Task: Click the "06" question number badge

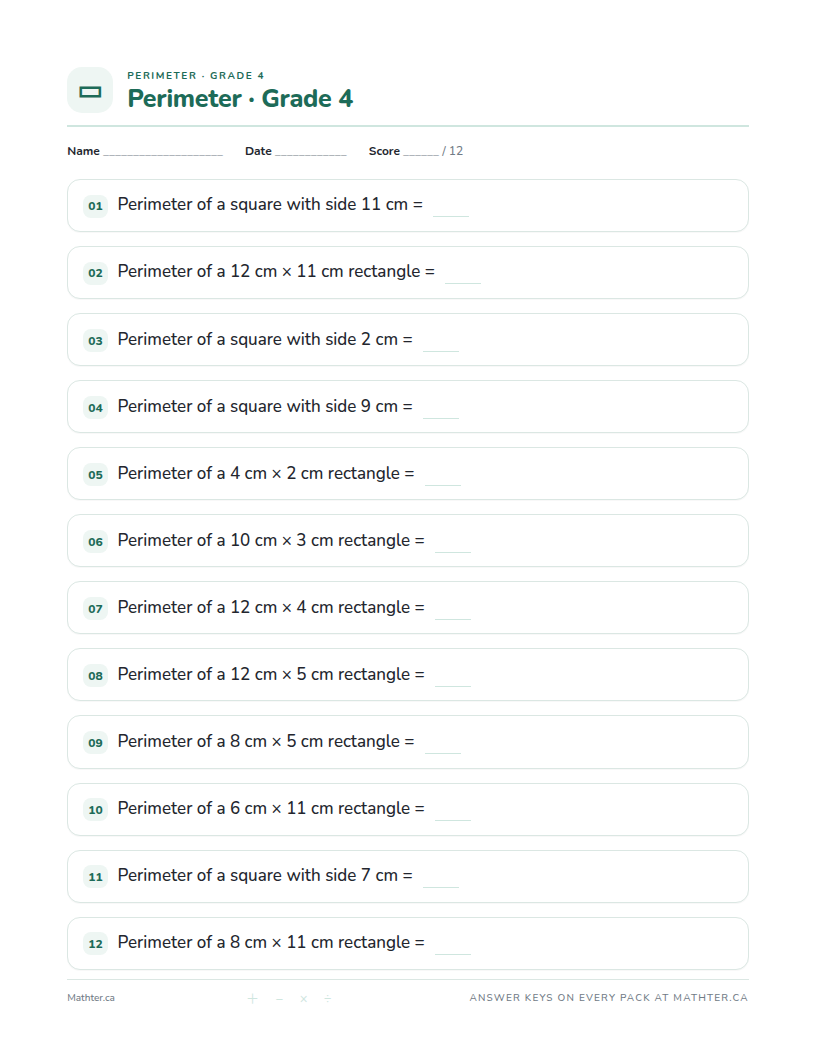Action: point(96,541)
